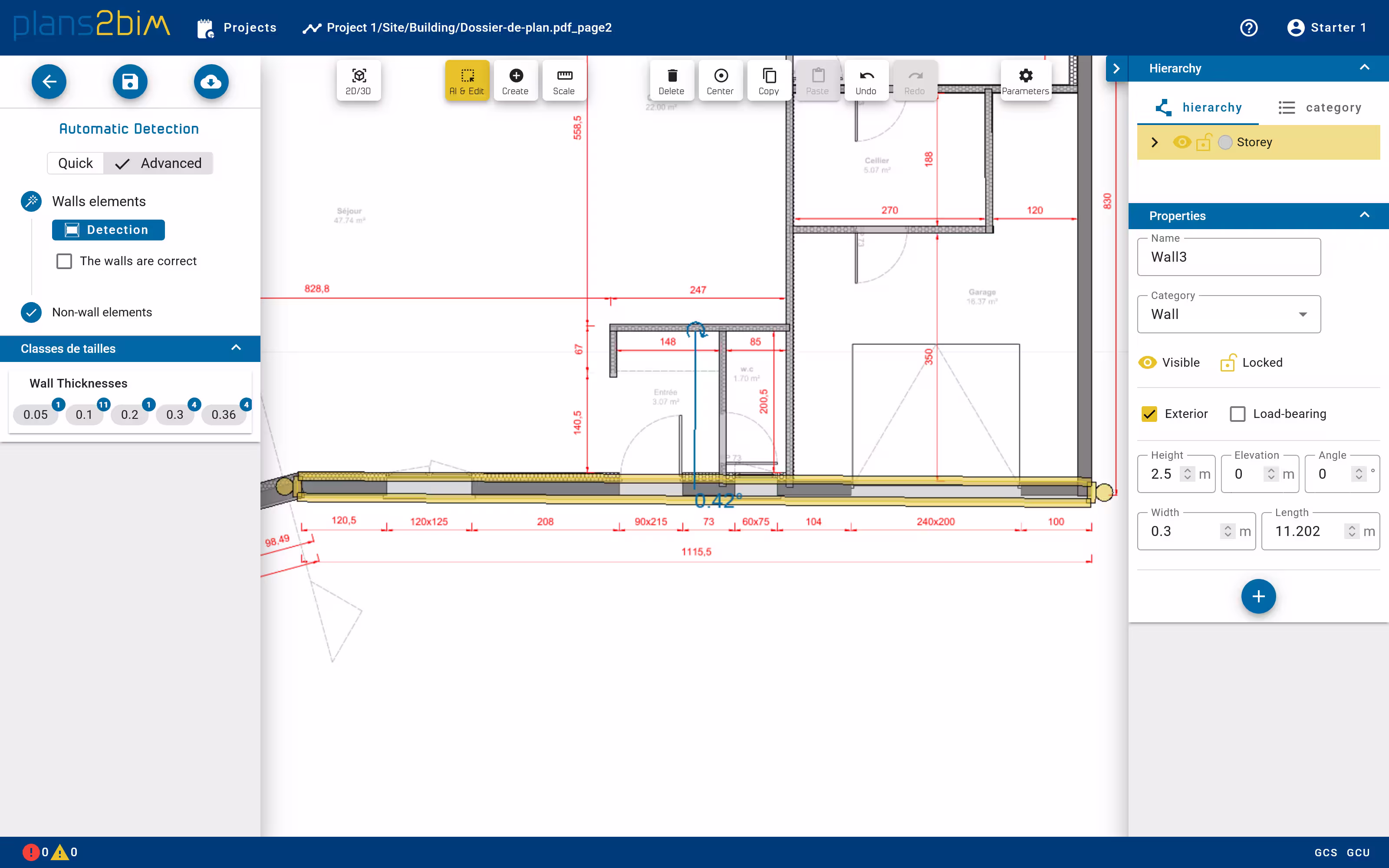Click the Create tool button
Image resolution: width=1389 pixels, height=868 pixels.
(515, 81)
